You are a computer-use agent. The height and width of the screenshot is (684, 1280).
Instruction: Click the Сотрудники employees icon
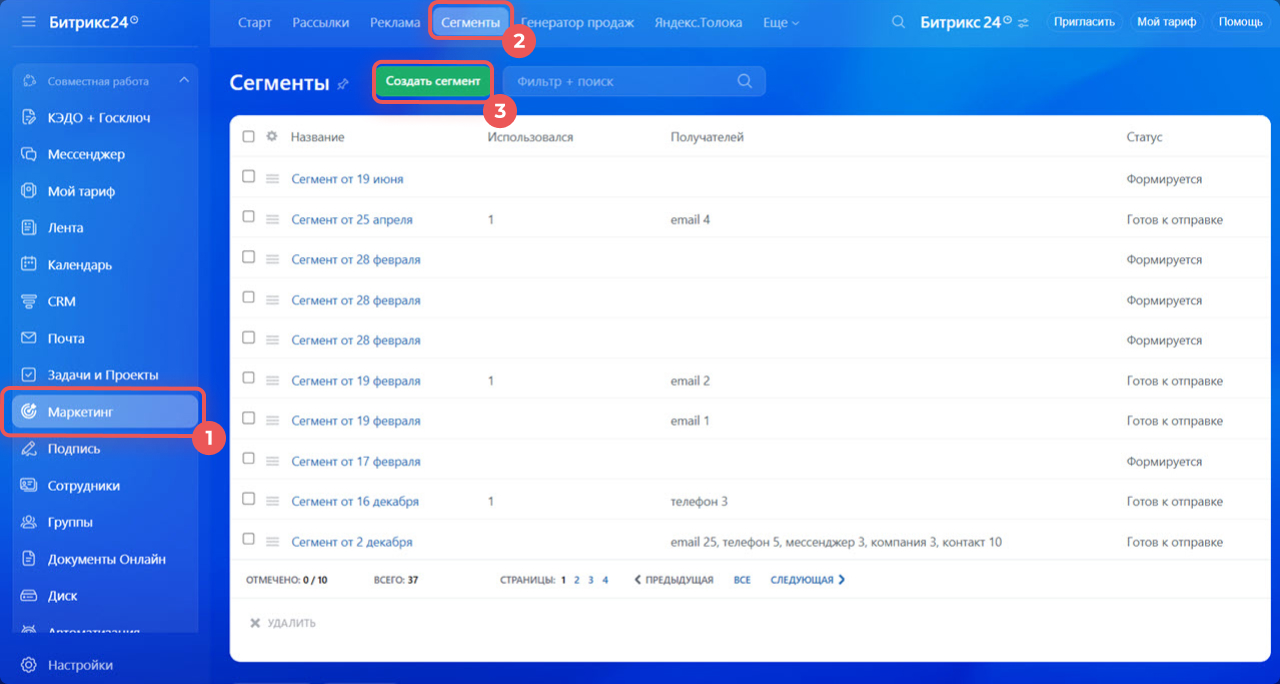(29, 486)
